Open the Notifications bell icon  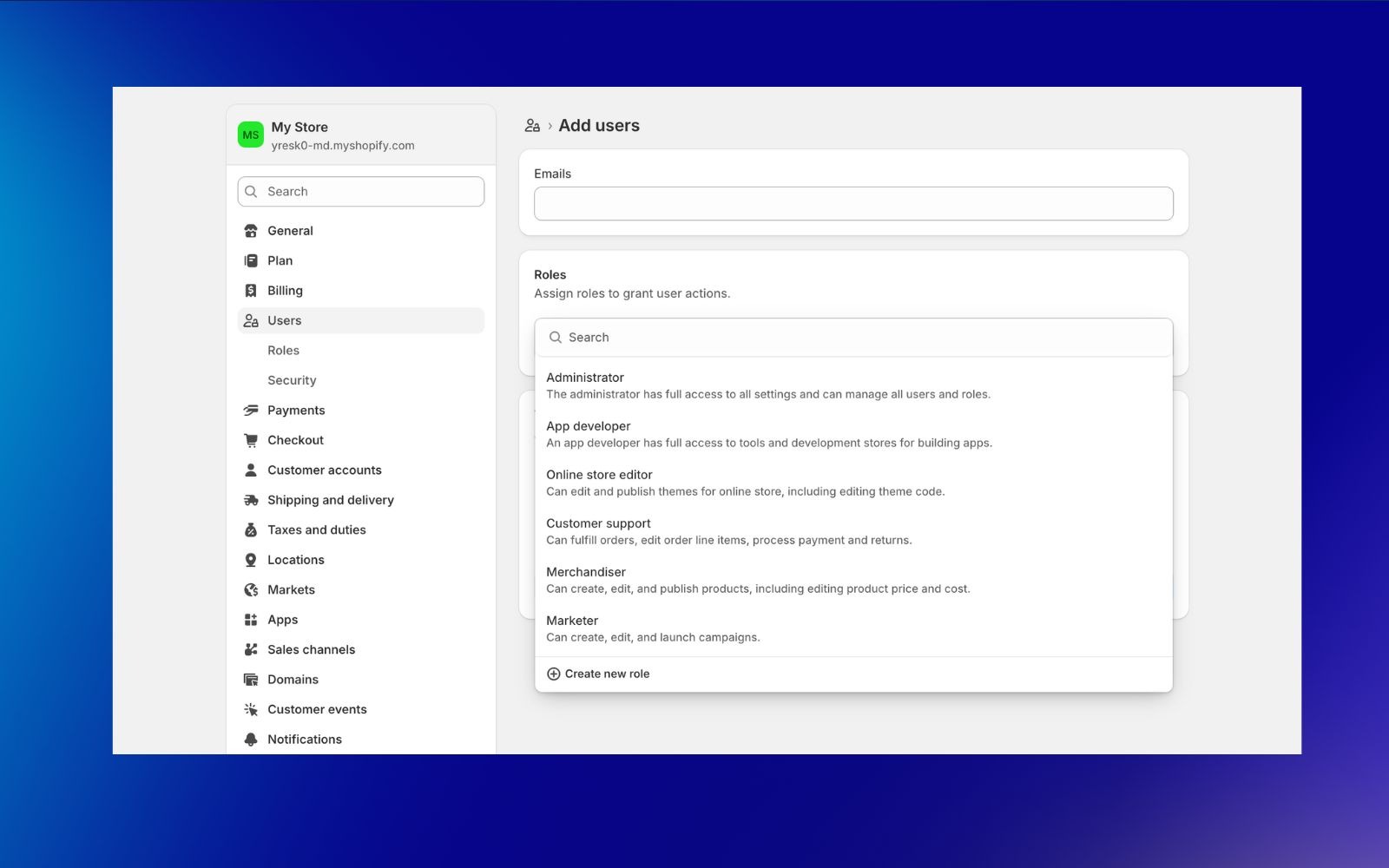tap(251, 739)
